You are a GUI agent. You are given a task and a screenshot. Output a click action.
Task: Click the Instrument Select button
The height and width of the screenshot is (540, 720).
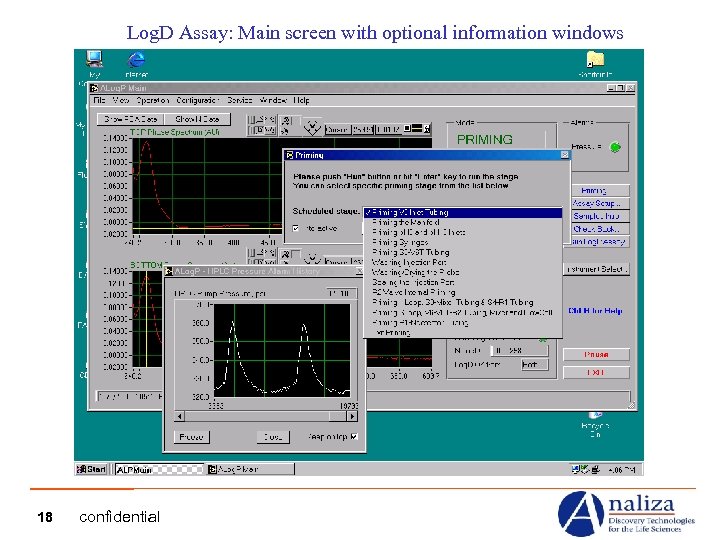[x=596, y=269]
